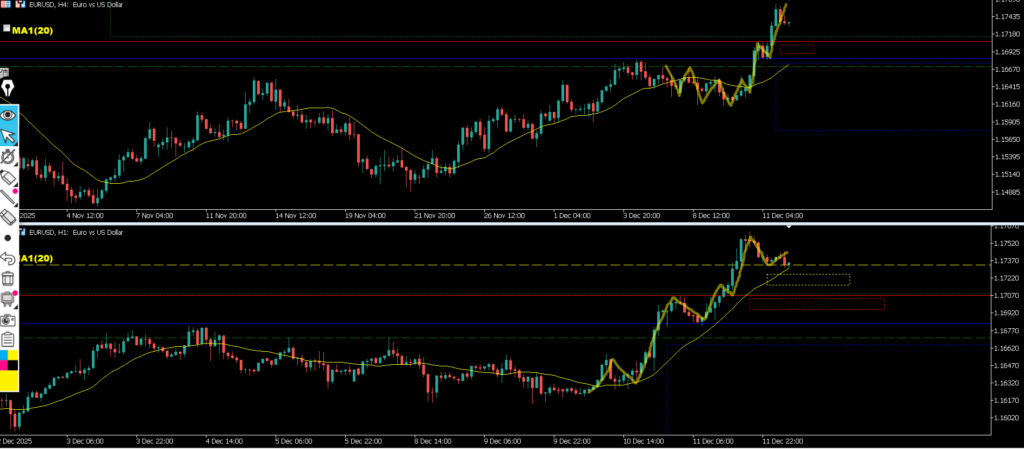This screenshot has width=1024, height=449.
Task: Pick the yellow color swatch in toolbar
Action: (x=9, y=380)
